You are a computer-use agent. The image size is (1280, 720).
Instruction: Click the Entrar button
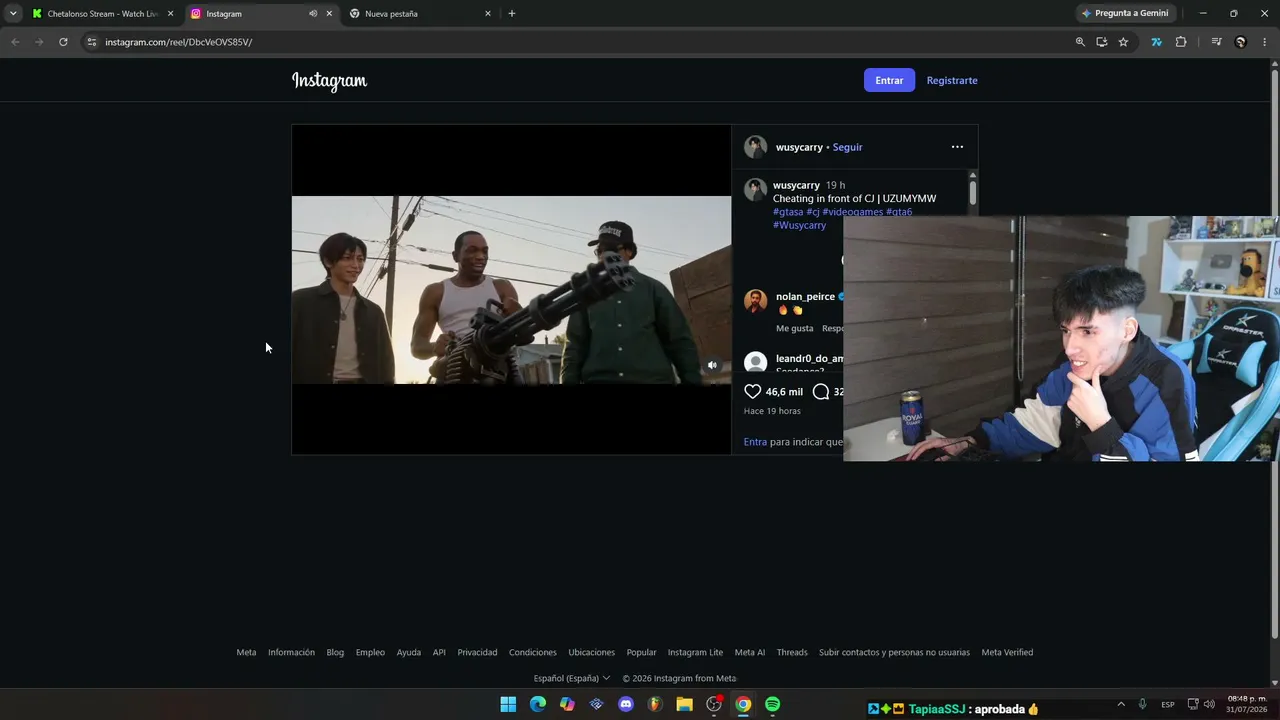click(889, 80)
